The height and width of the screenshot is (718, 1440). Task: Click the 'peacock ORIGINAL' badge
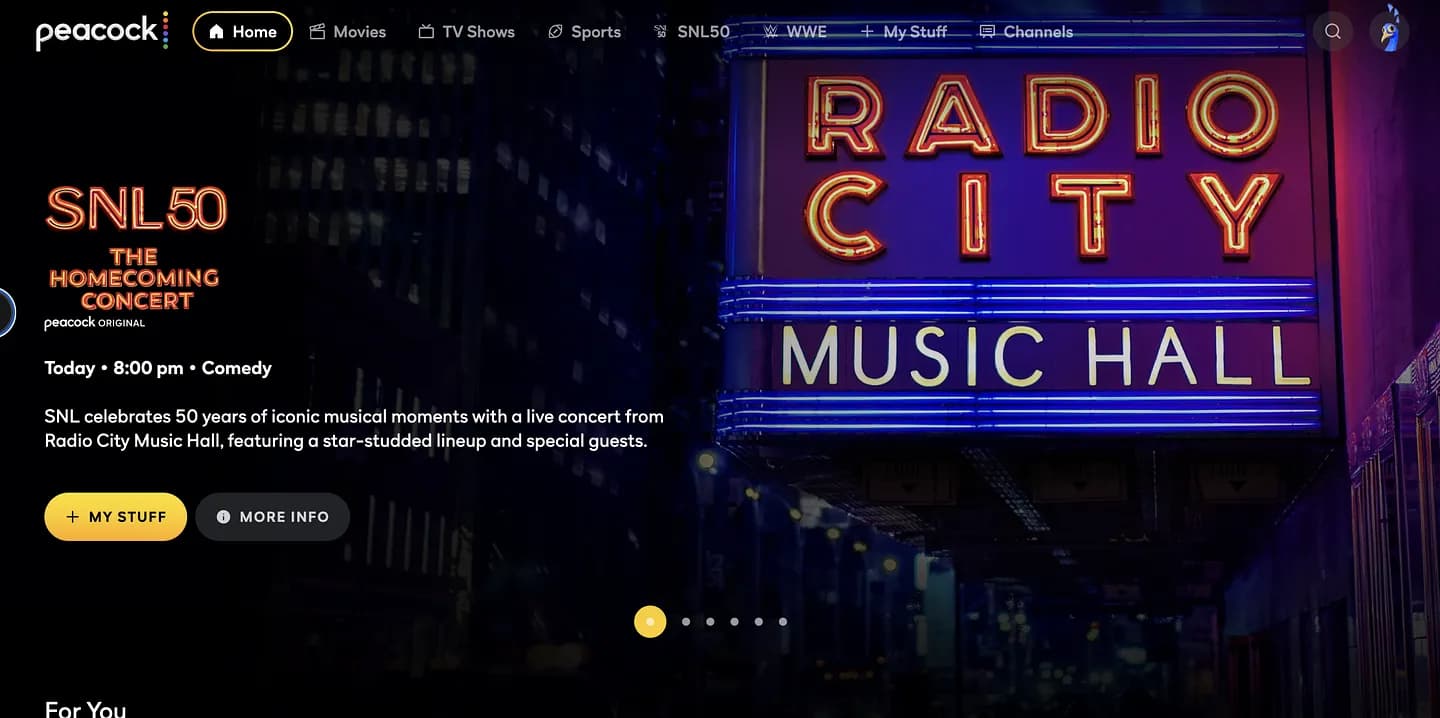(95, 323)
